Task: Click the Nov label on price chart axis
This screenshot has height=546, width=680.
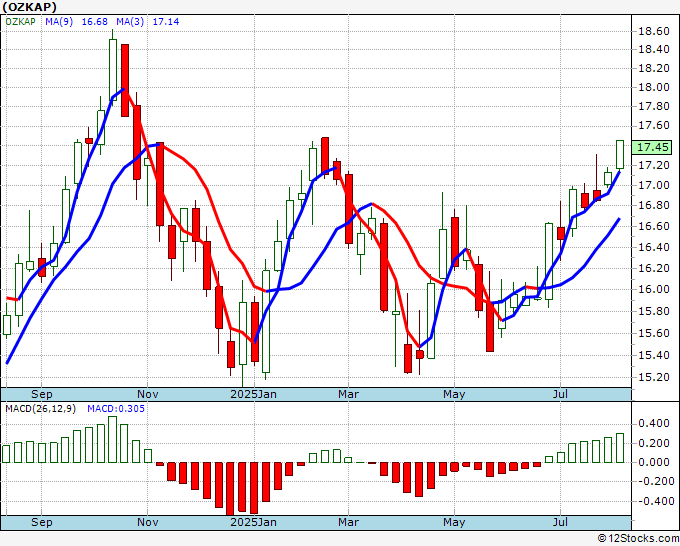Action: coord(147,394)
